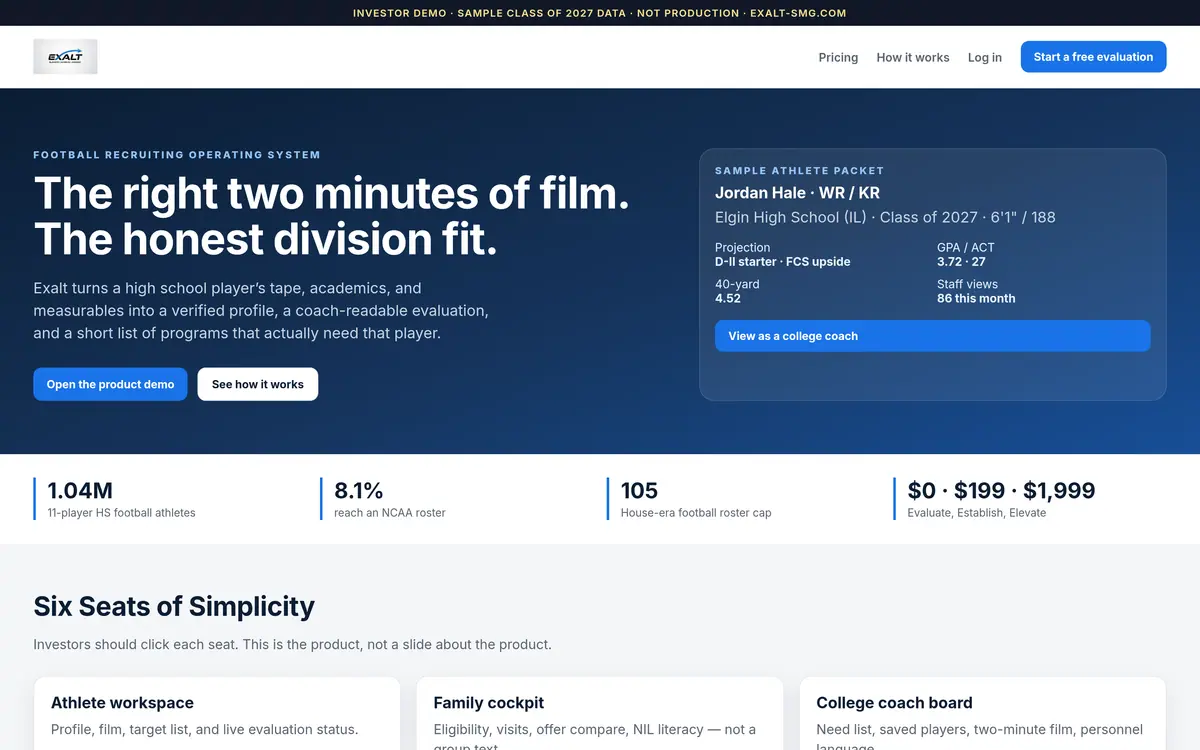This screenshot has height=750, width=1200.
Task: Open the Pricing page link
Action: point(838,57)
